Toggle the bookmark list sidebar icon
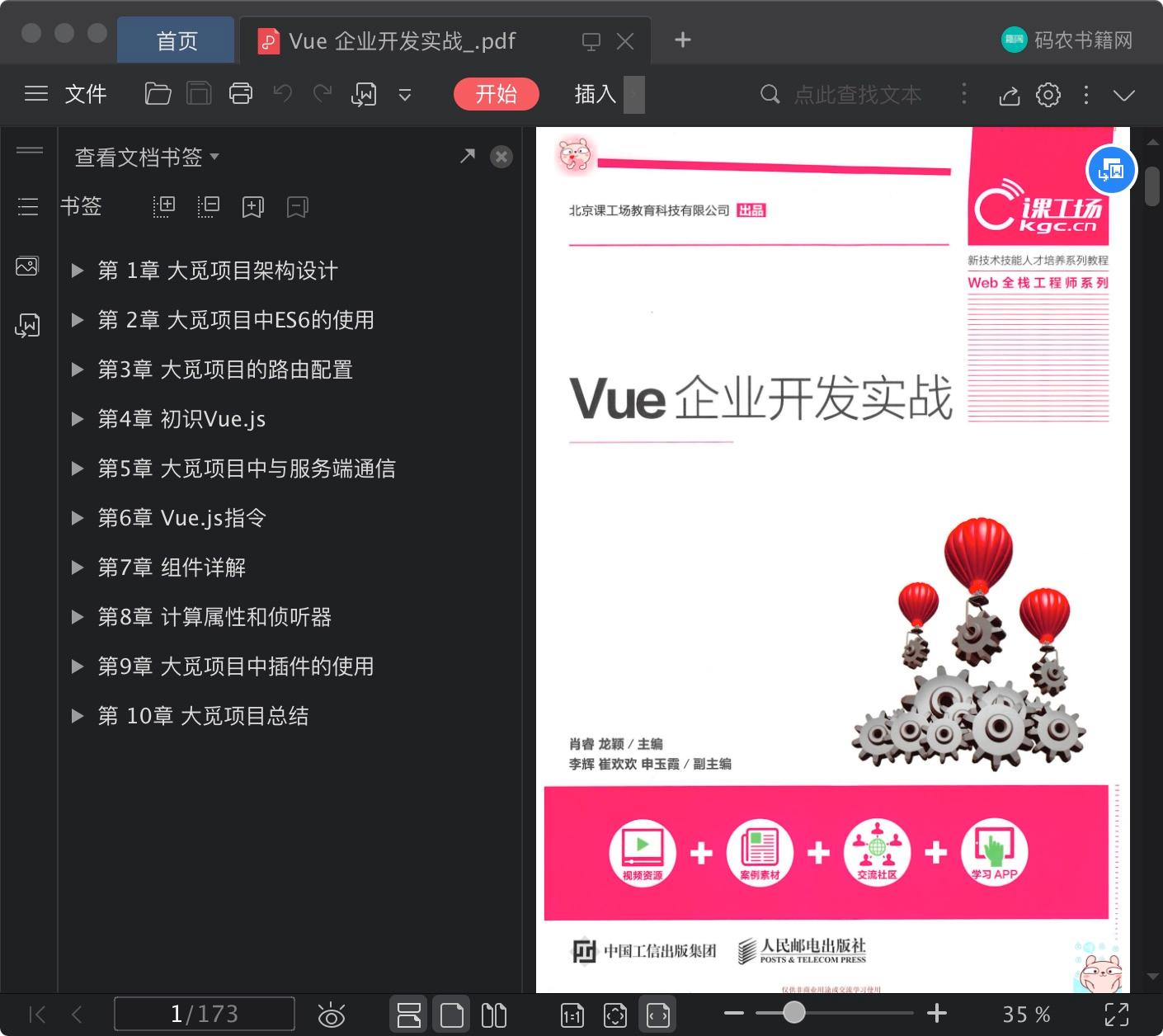The width and height of the screenshot is (1163, 1036). (x=28, y=206)
